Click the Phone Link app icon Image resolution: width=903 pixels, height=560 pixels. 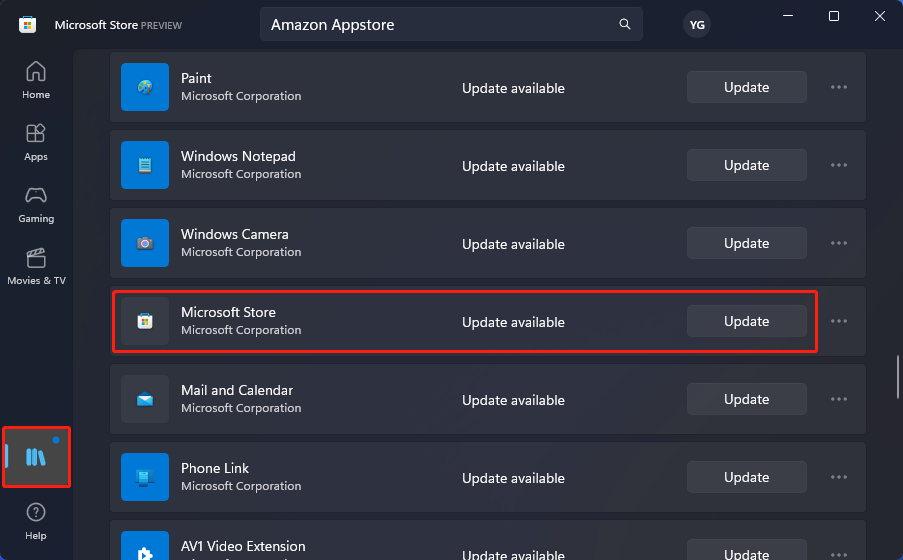pyautogui.click(x=145, y=477)
